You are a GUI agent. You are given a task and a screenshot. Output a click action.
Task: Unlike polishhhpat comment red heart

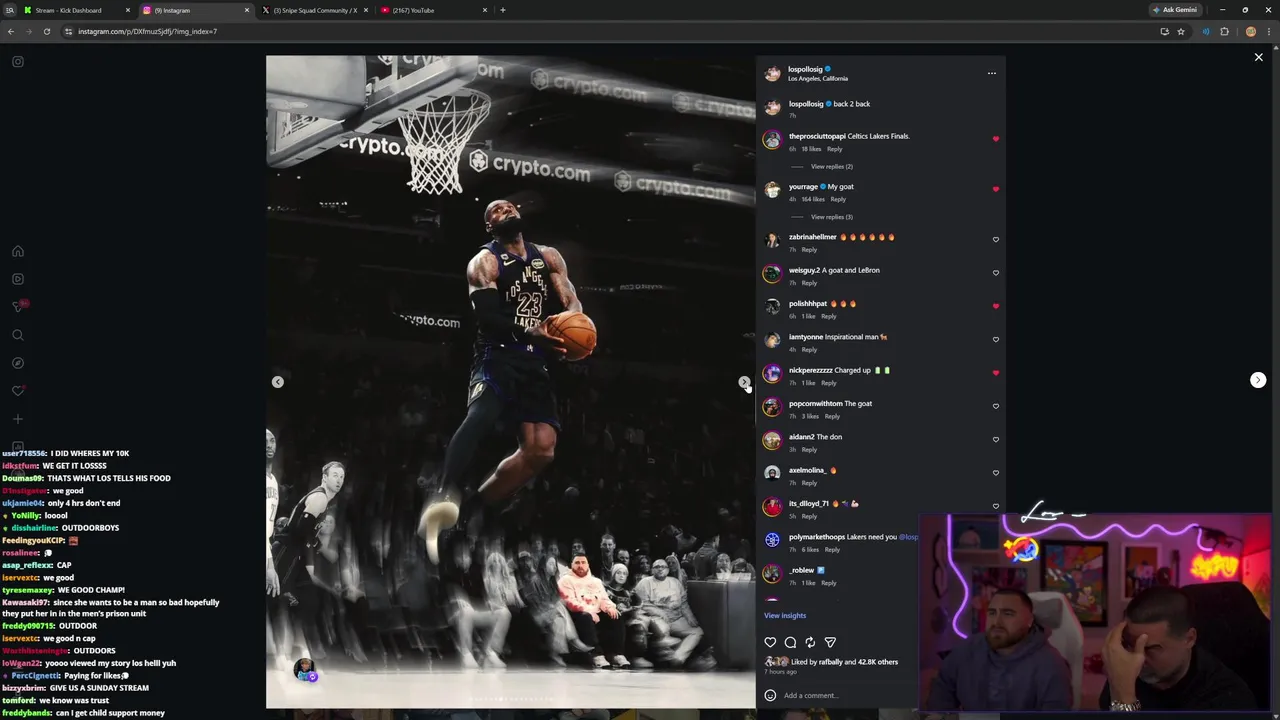coord(996,306)
